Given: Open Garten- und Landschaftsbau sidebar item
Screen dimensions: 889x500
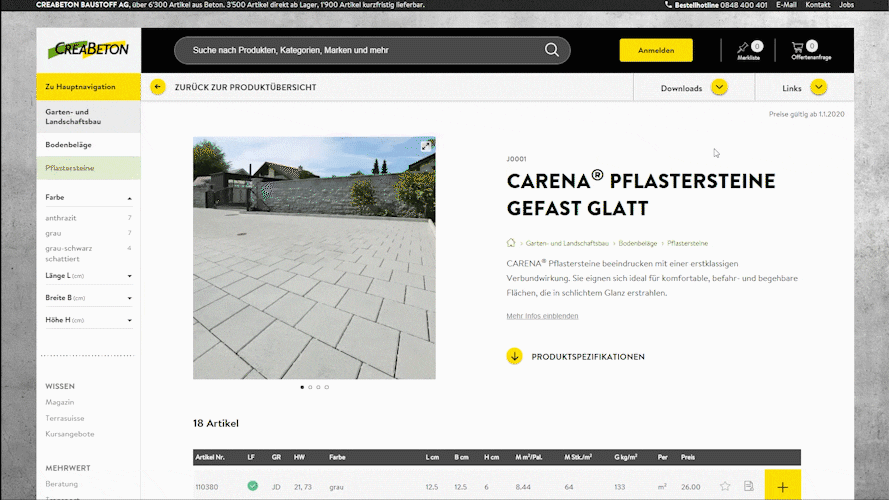Looking at the screenshot, I should click(88, 117).
